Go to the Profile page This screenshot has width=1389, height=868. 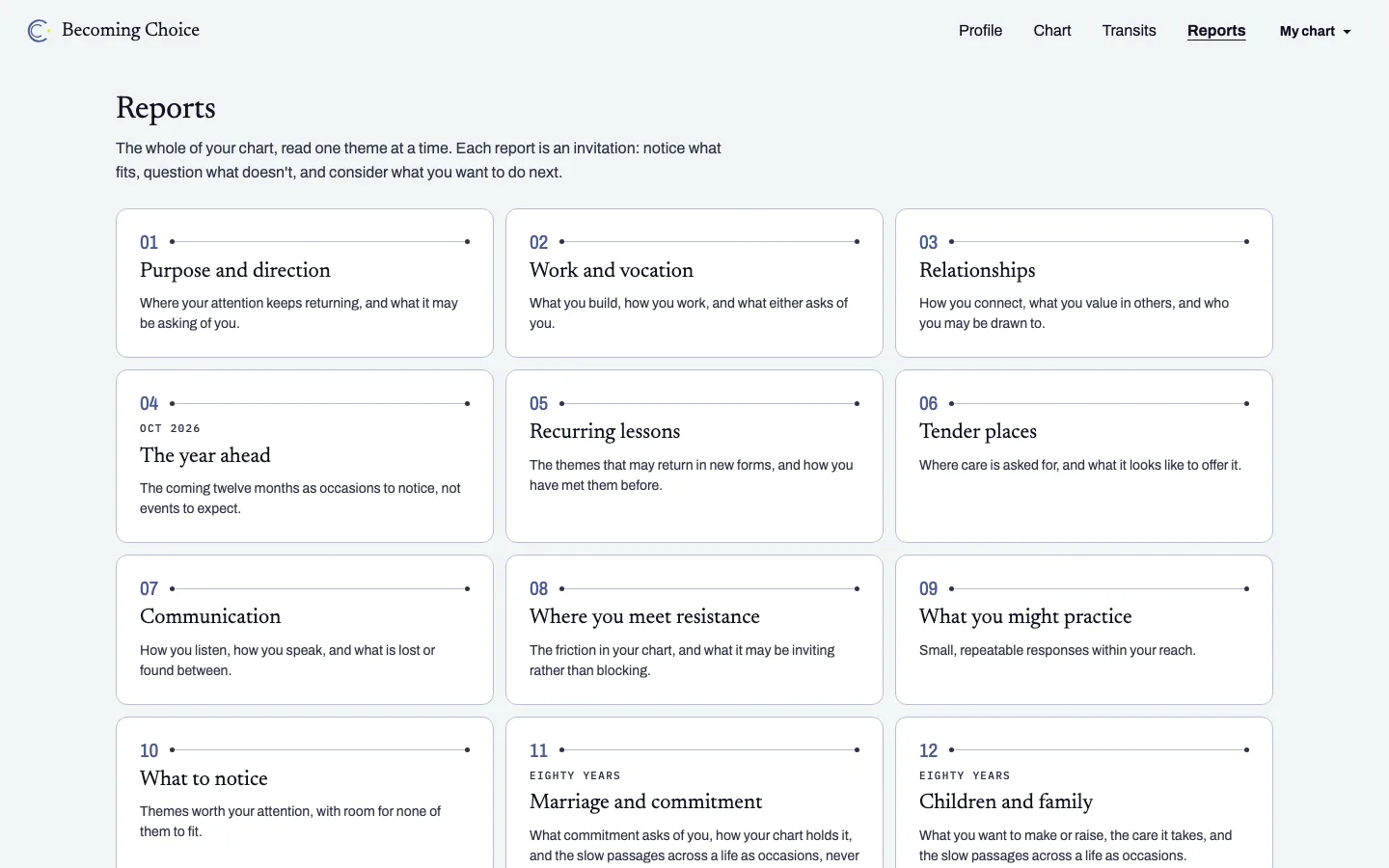(980, 31)
